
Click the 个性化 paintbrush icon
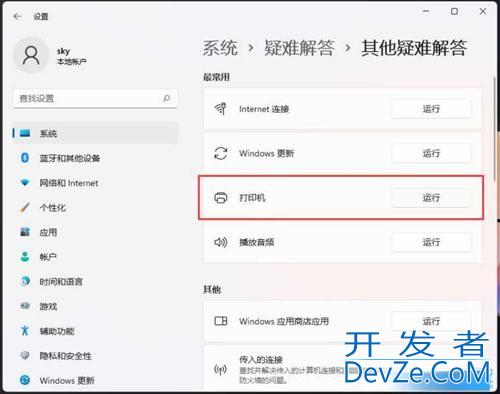[x=25, y=207]
